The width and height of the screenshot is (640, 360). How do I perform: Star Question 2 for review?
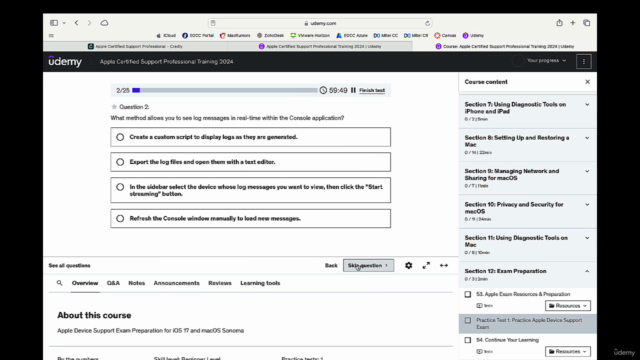(x=114, y=107)
